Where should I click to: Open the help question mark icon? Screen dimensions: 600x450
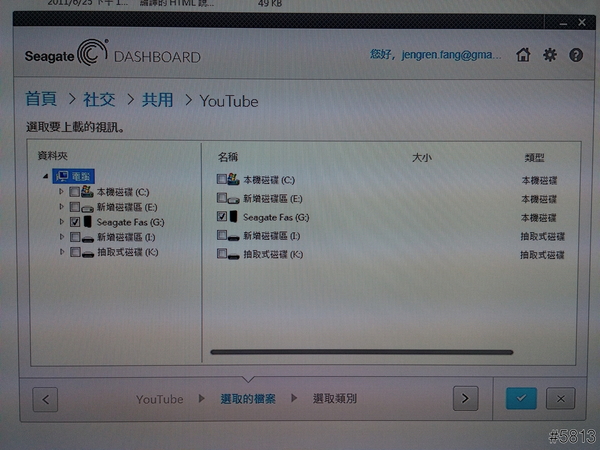(x=576, y=55)
